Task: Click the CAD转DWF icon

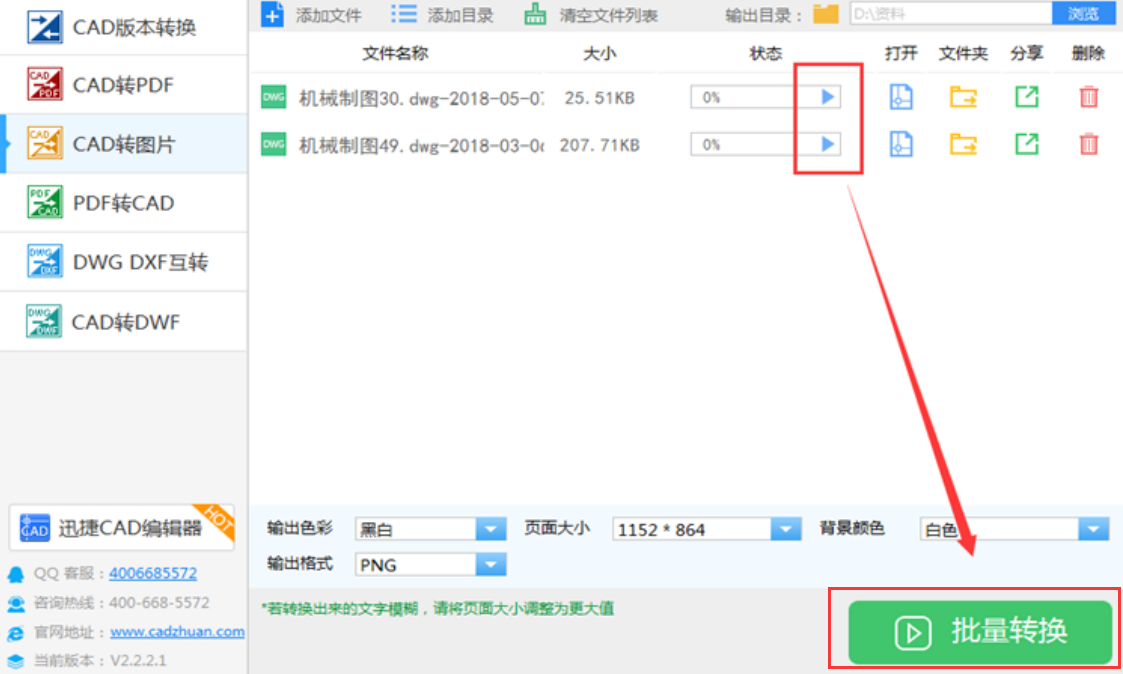Action: (44, 320)
